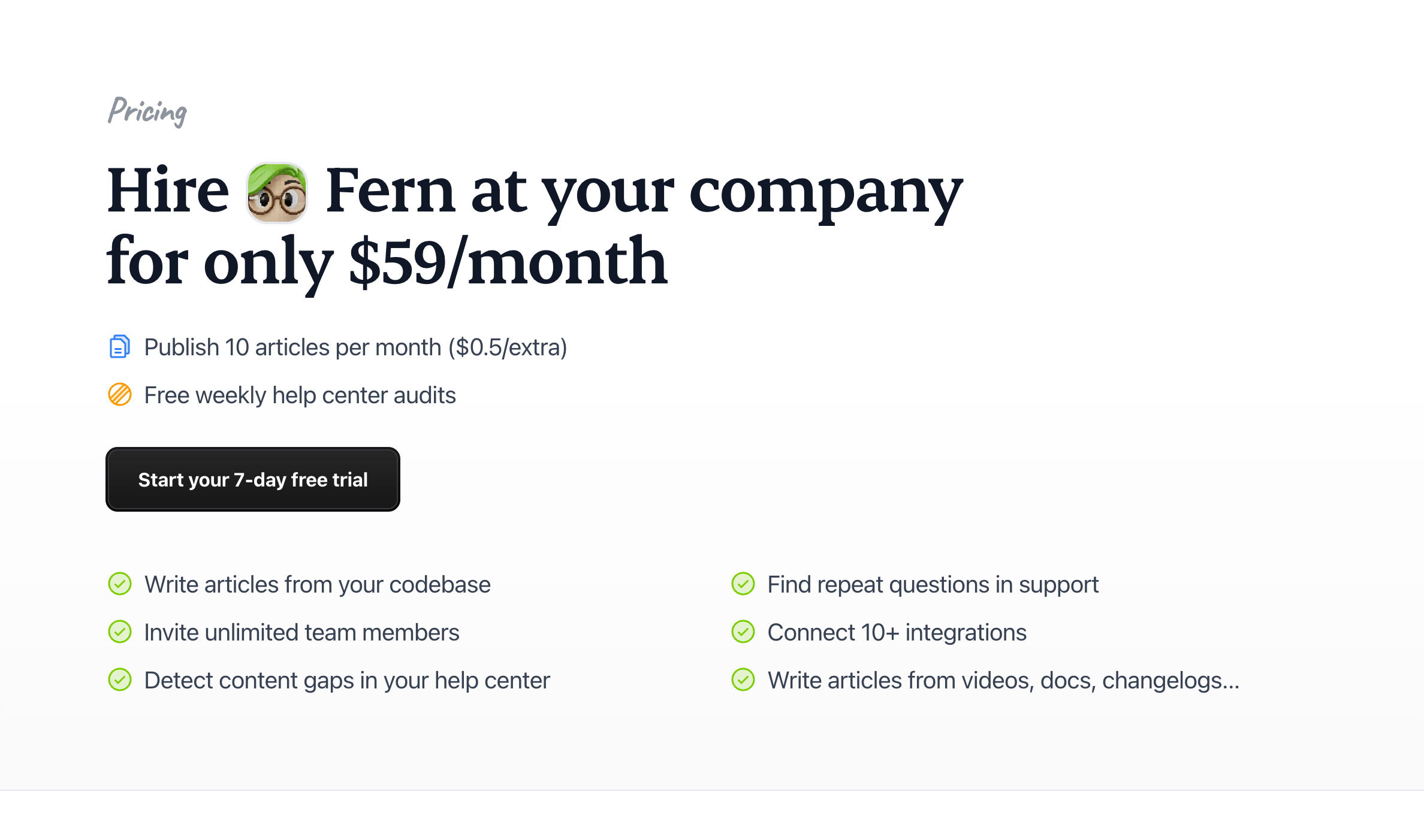Click checkmark icon beside Detect content gaps
Screen dimensions: 1424x840
point(120,680)
